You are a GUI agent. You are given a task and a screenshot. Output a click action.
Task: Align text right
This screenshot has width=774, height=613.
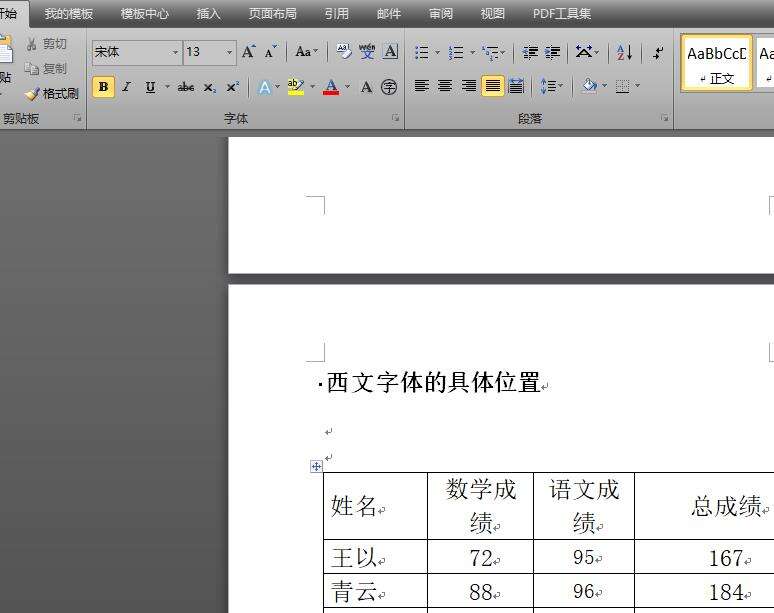coord(468,86)
